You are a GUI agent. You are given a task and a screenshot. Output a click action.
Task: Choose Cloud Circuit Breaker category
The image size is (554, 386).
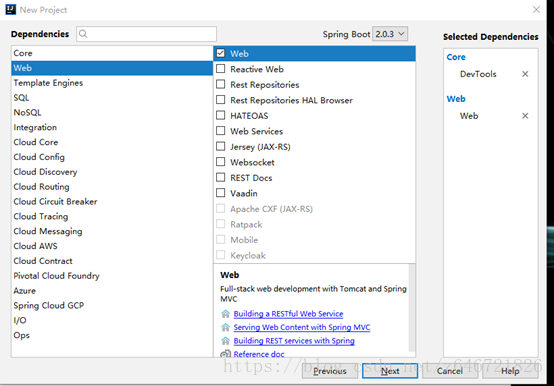pyautogui.click(x=112, y=201)
